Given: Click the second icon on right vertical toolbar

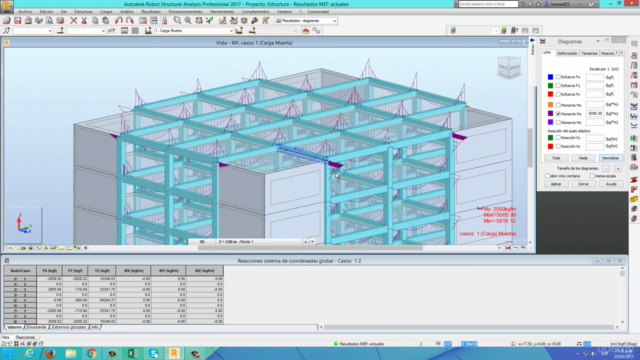Looking at the screenshot, I should point(634,55).
